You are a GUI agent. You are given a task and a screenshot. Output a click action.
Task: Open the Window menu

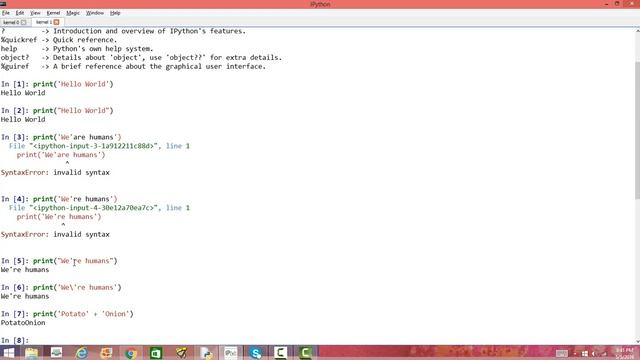point(95,13)
